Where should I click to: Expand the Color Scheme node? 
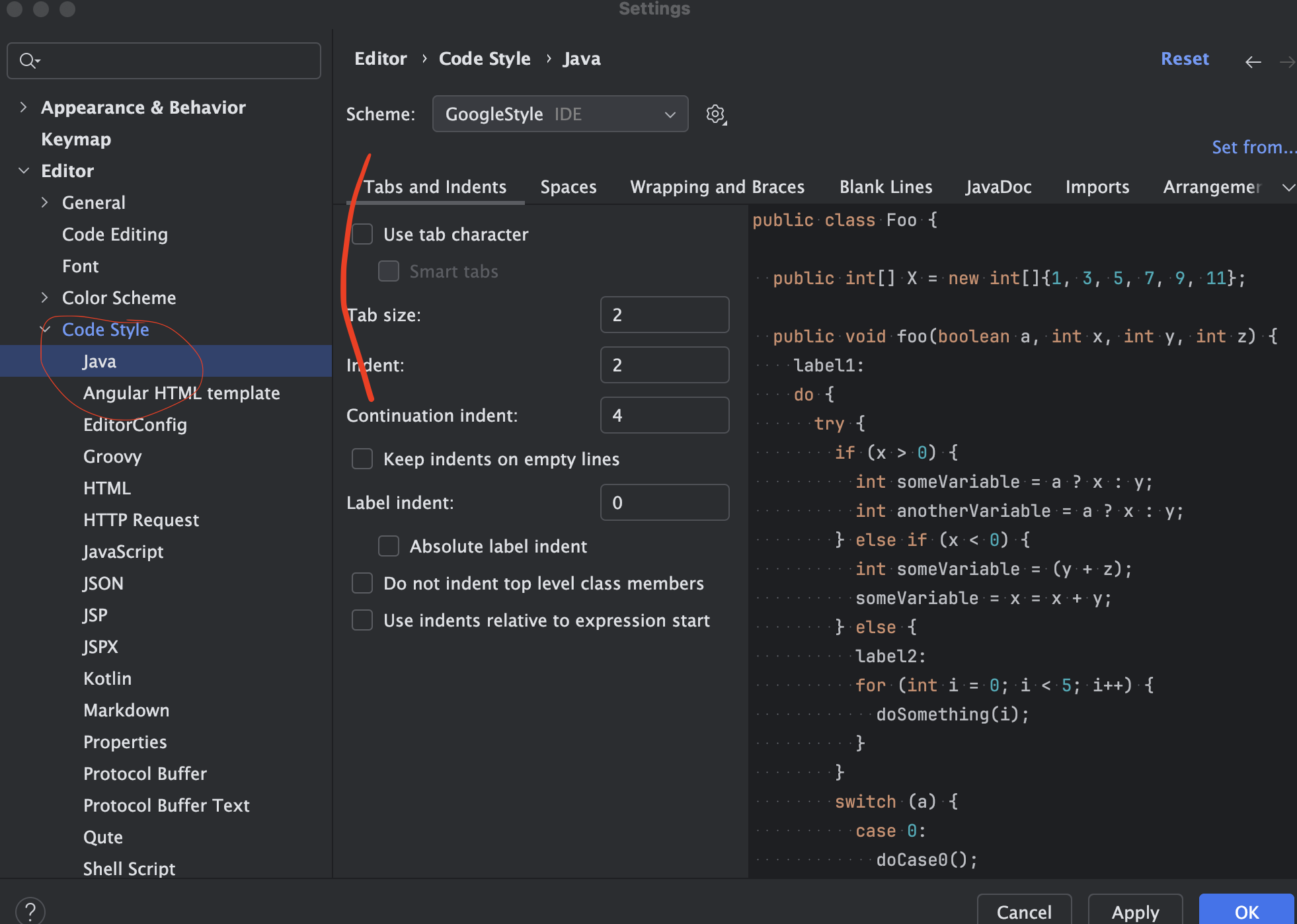pos(45,297)
